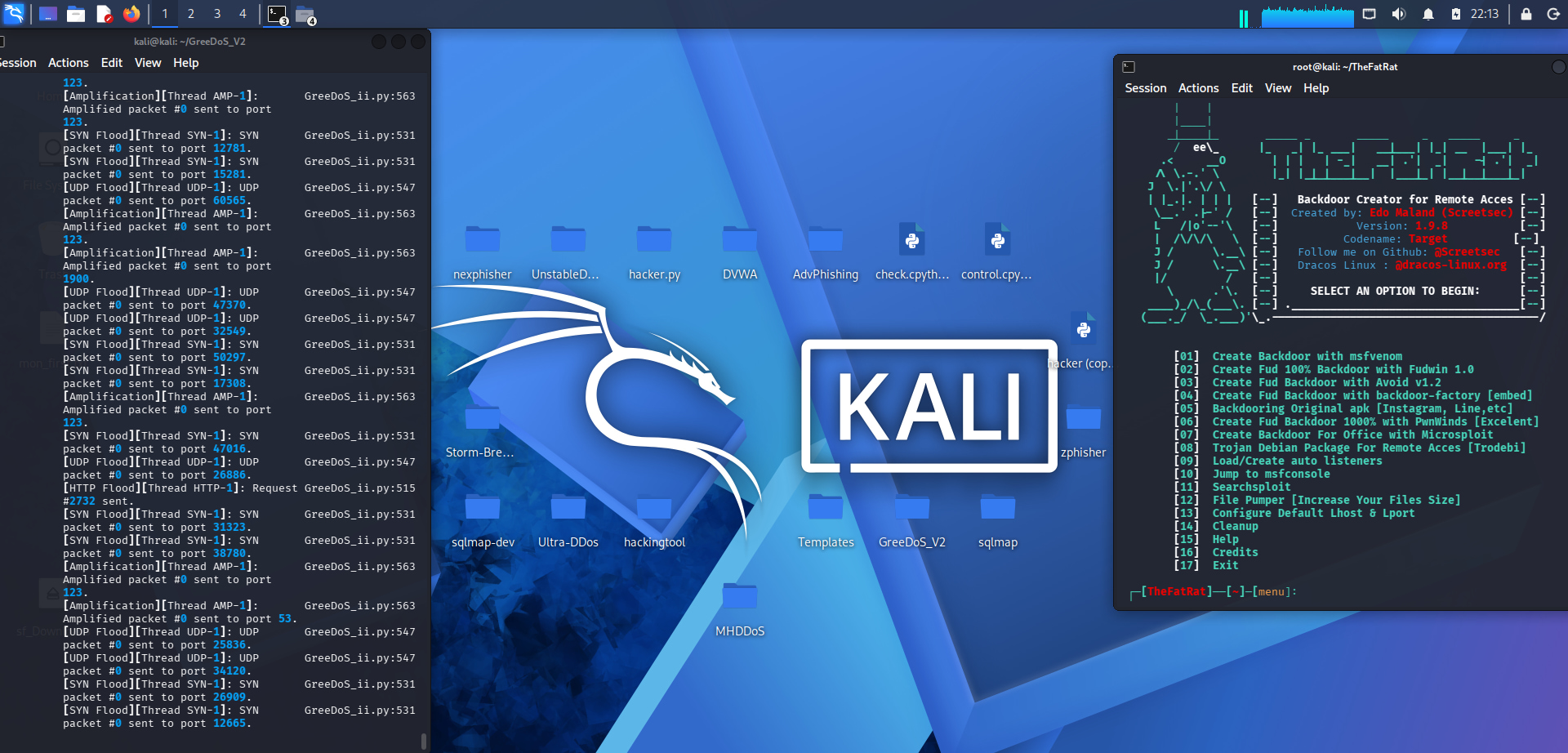Open Help menu in GreeDoS_V2 terminal
The width and height of the screenshot is (1568, 753).
tap(185, 63)
